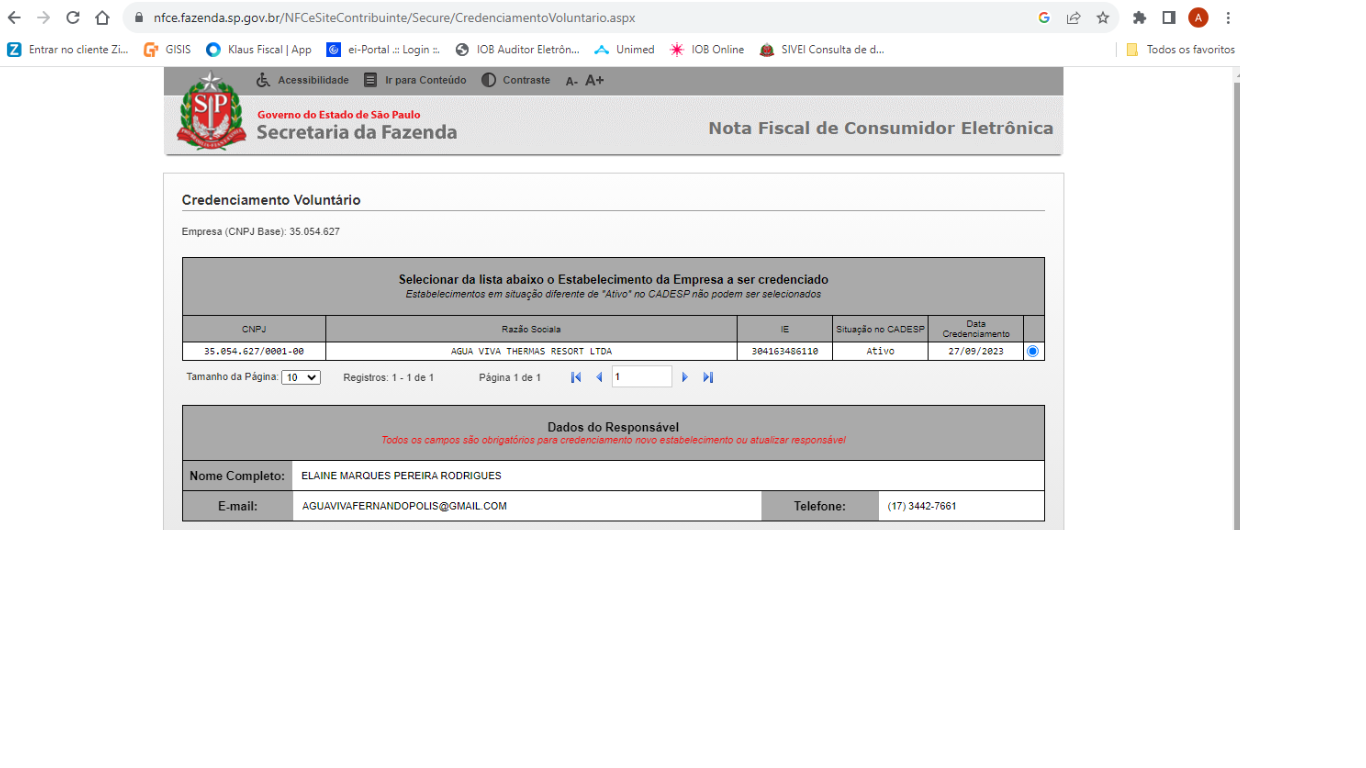Go to first page of records
The width and height of the screenshot is (1366, 768).
(x=576, y=377)
